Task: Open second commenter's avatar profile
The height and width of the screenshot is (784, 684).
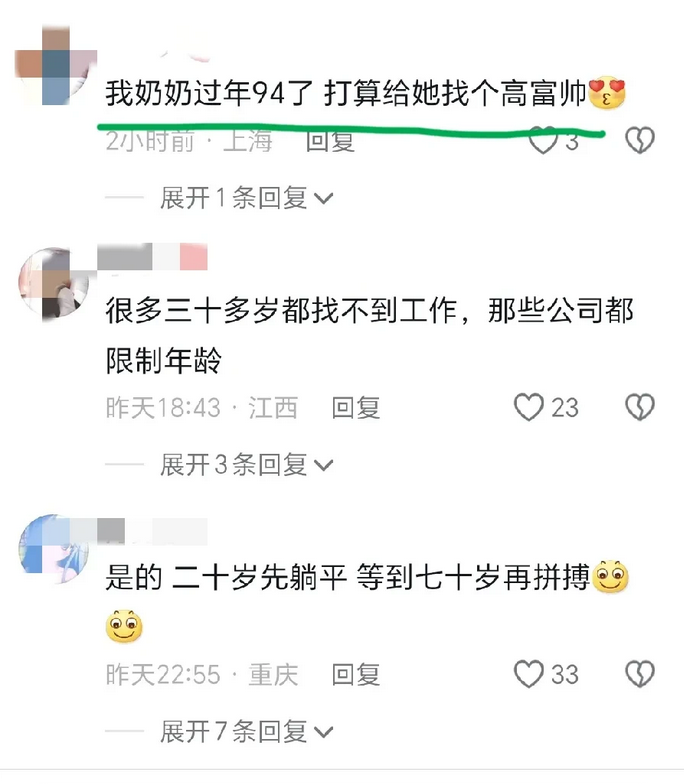Action: [54, 284]
